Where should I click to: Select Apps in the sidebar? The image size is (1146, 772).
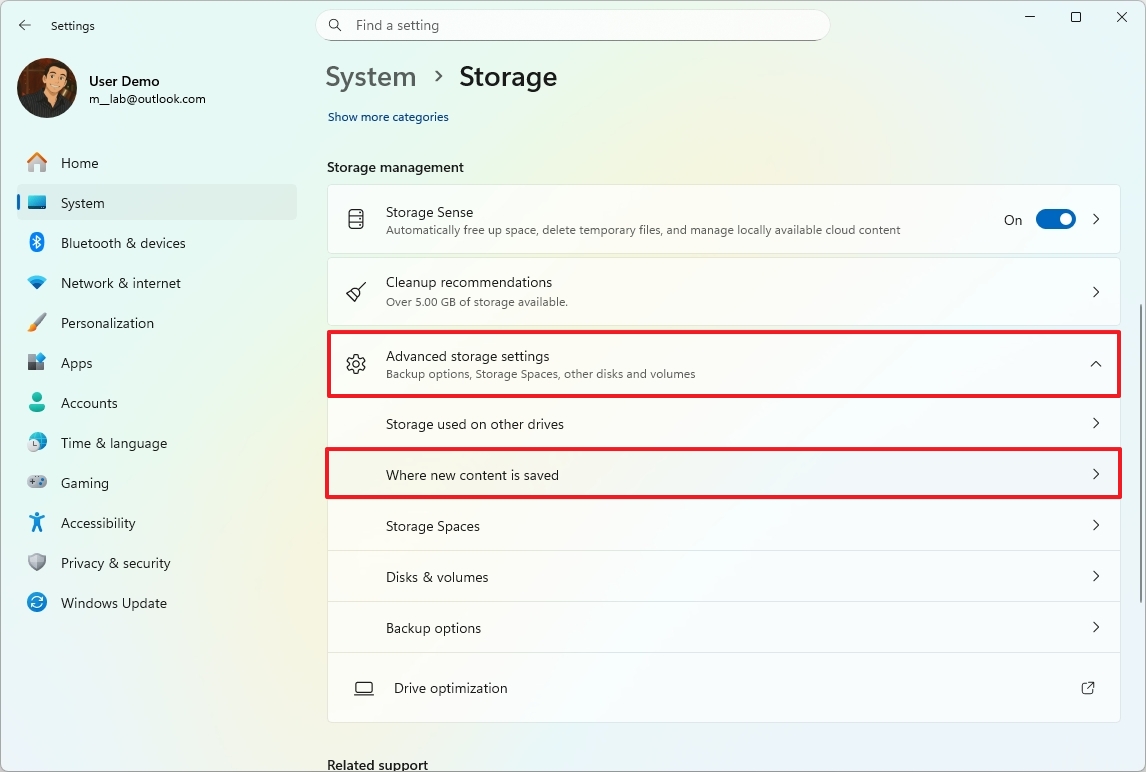pos(77,363)
